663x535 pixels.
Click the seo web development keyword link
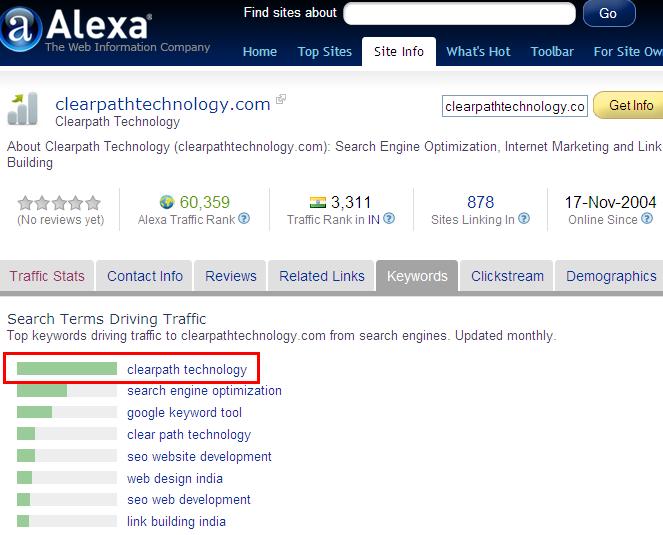click(189, 499)
